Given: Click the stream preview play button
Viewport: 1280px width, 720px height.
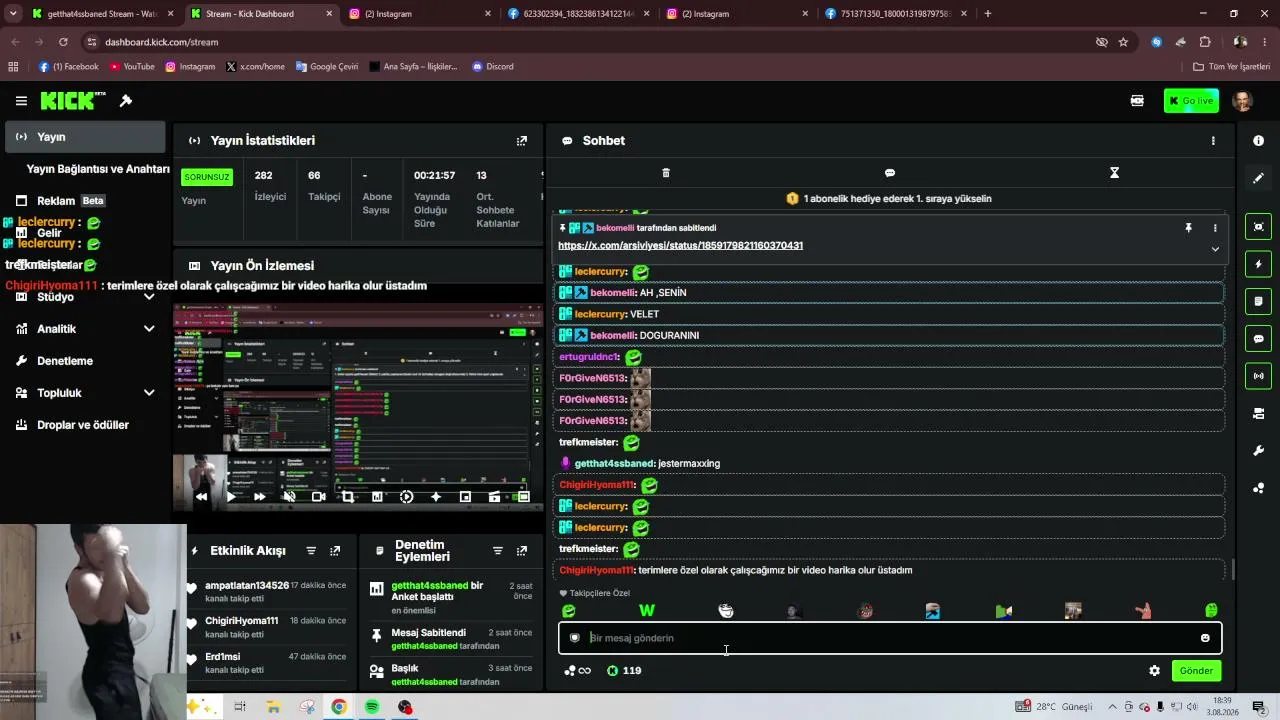Looking at the screenshot, I should coord(231,497).
